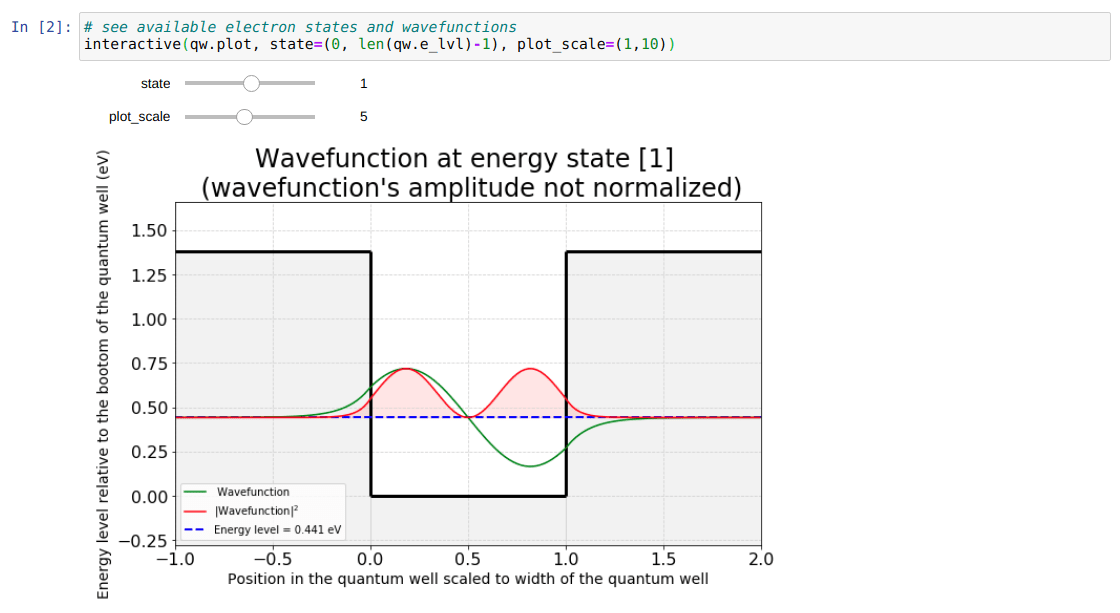Click the state slider label

[x=155, y=84]
